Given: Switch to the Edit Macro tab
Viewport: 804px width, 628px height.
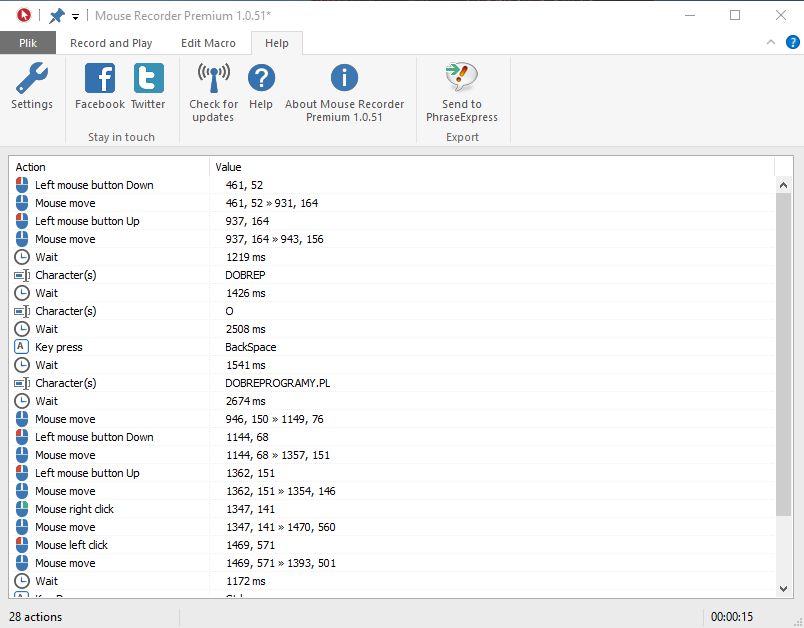Looking at the screenshot, I should [x=208, y=43].
